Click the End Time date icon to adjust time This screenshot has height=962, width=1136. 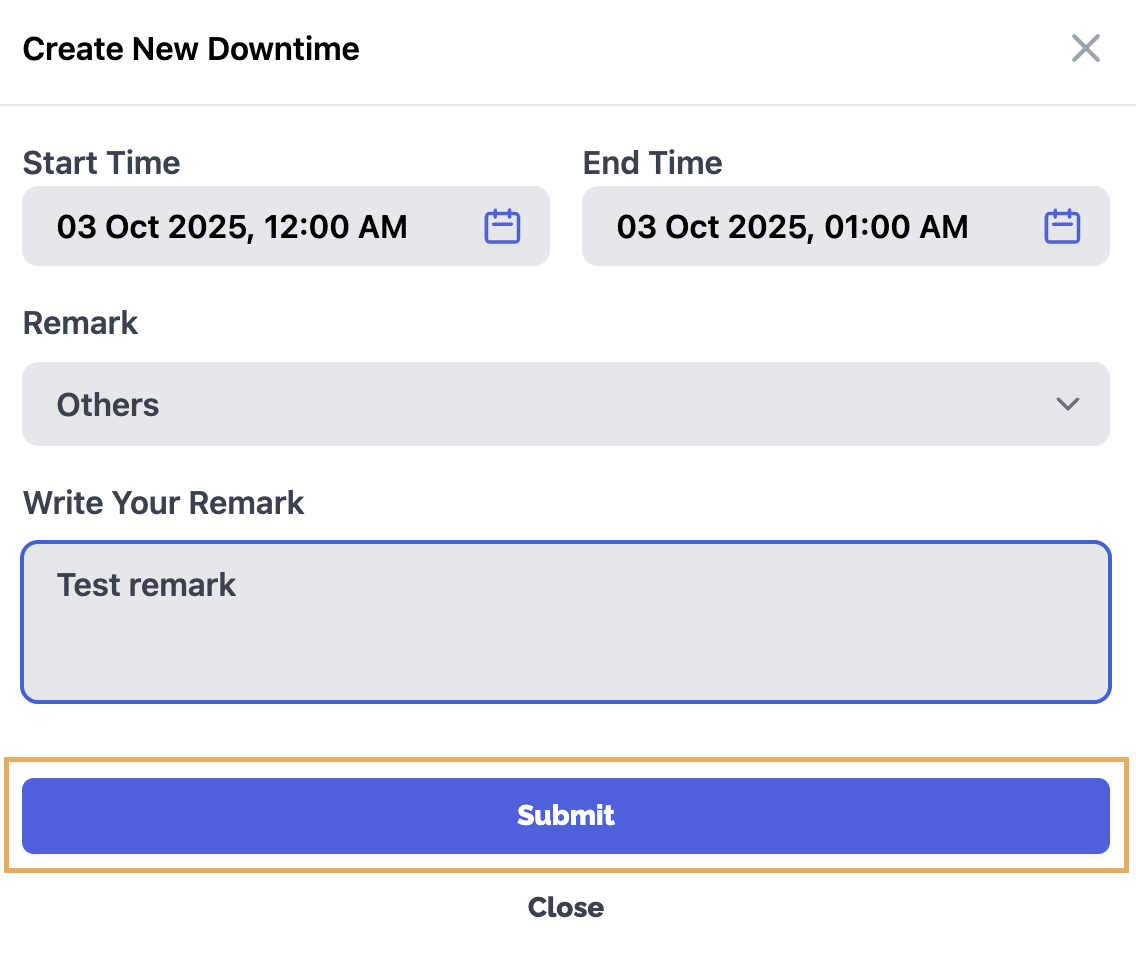point(1063,226)
